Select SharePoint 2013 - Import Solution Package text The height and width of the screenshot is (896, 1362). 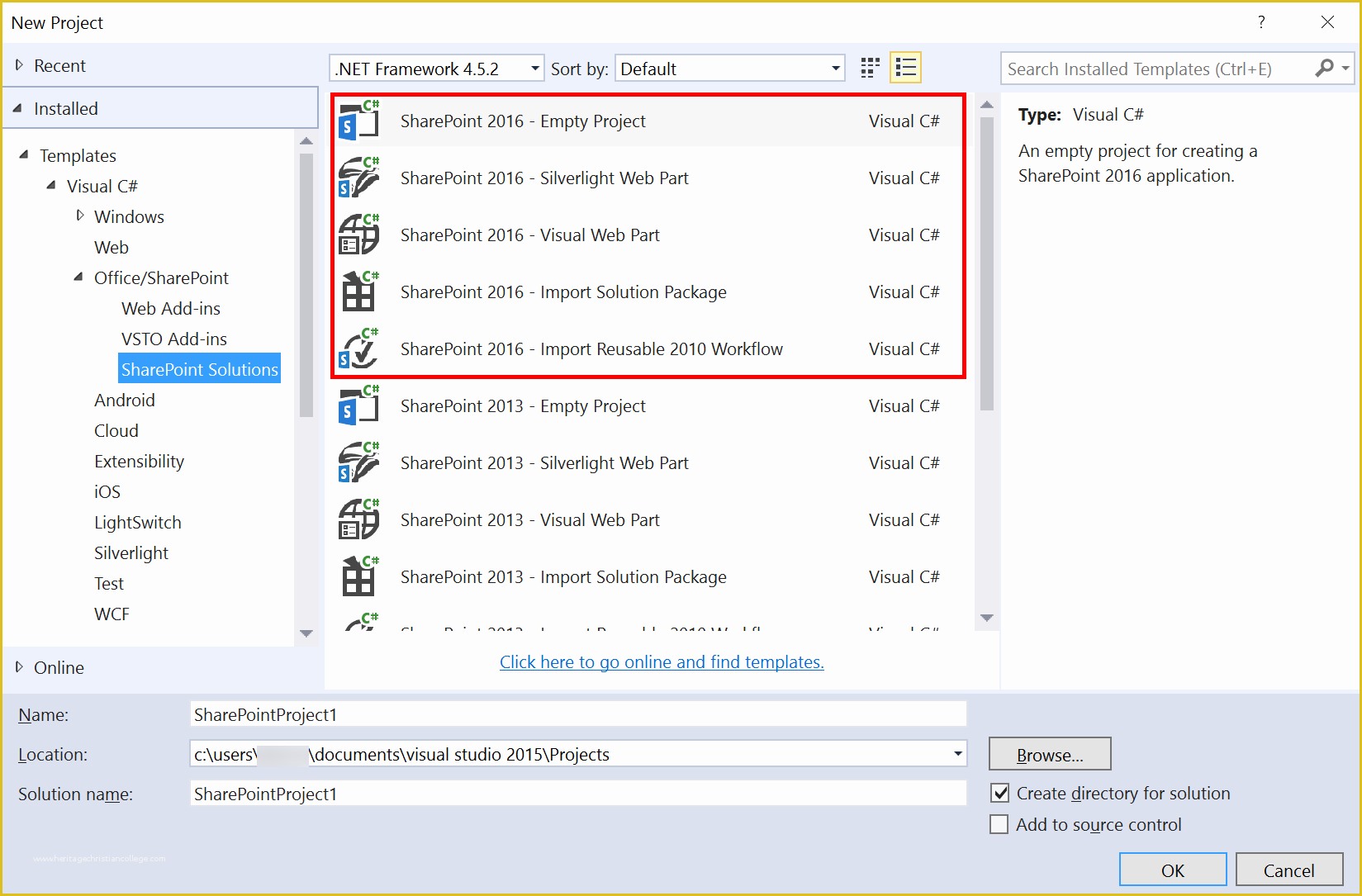point(563,576)
